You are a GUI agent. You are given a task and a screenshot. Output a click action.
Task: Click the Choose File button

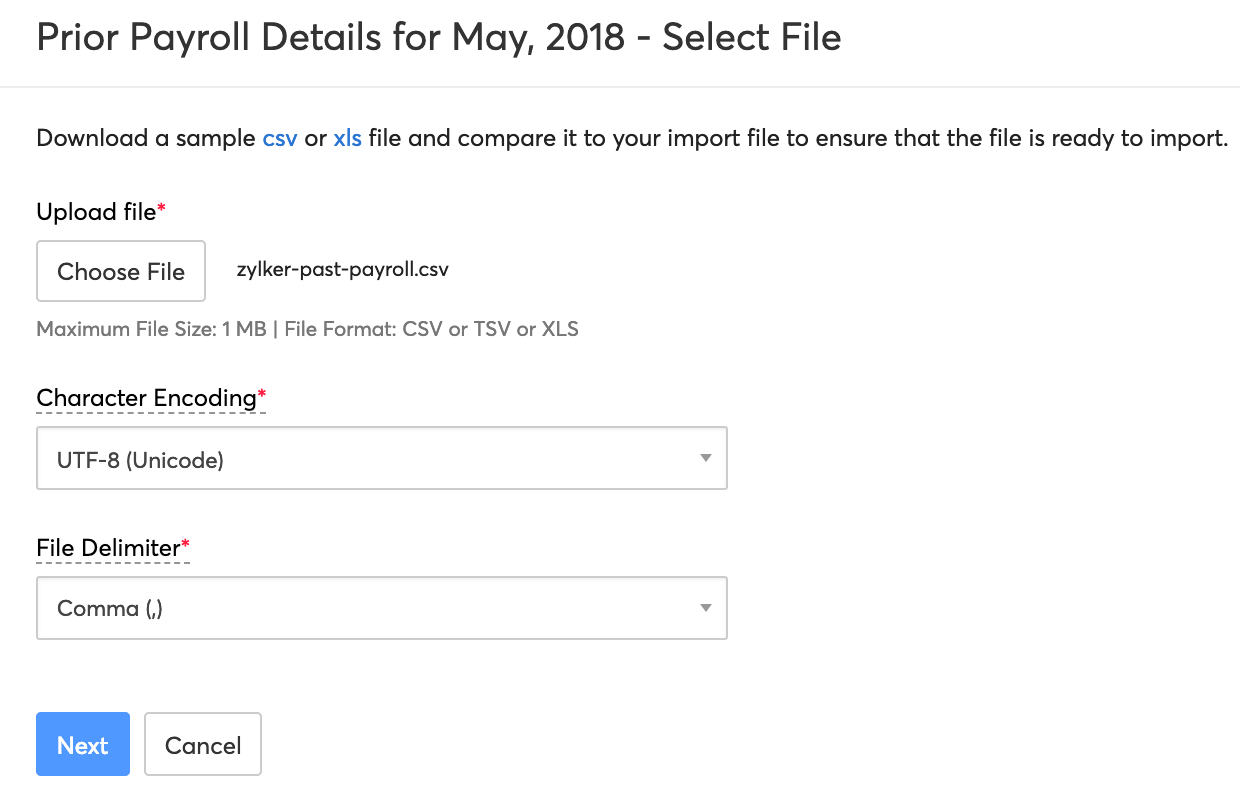pos(120,271)
